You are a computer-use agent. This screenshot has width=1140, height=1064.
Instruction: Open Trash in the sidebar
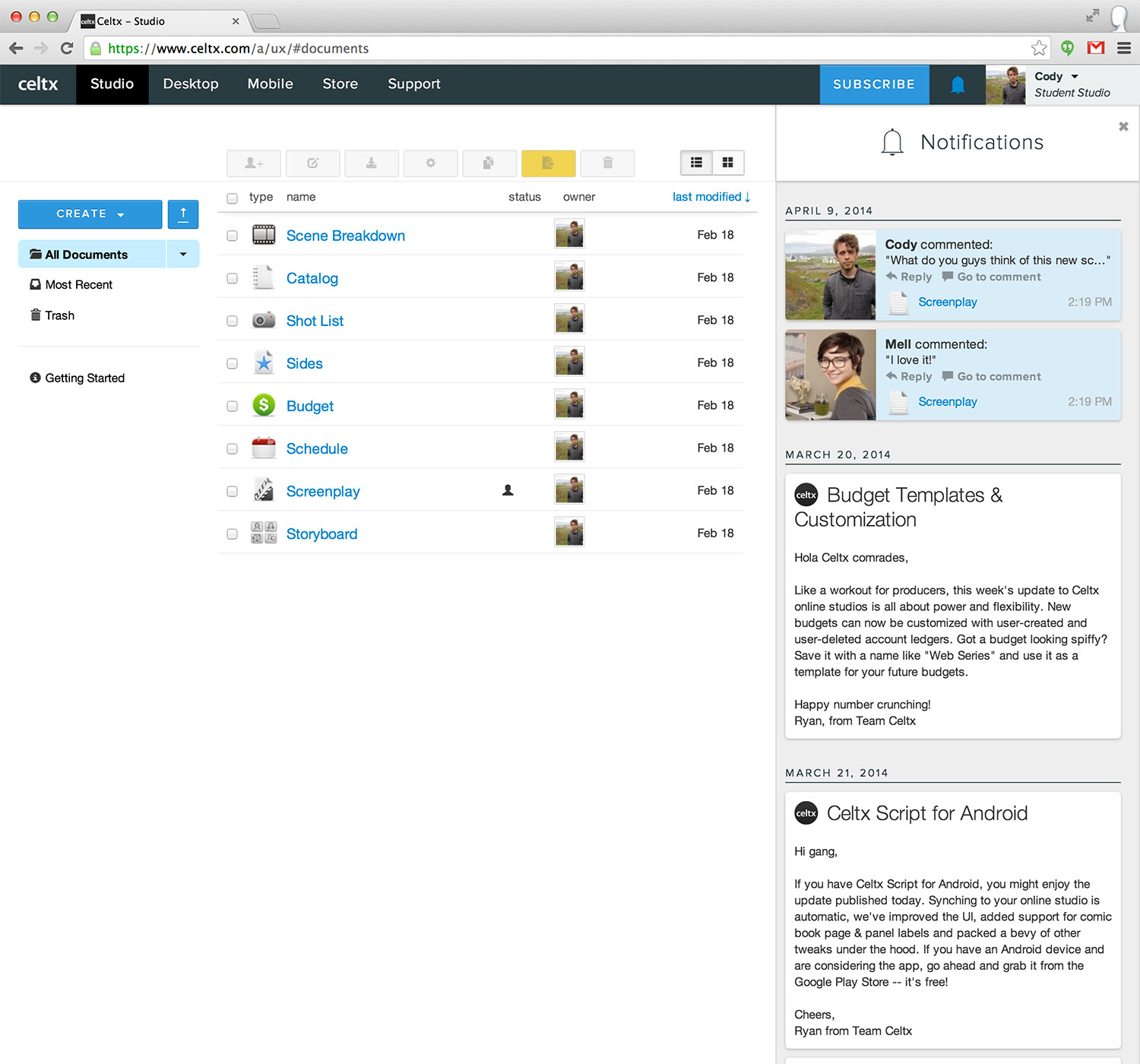coord(52,315)
